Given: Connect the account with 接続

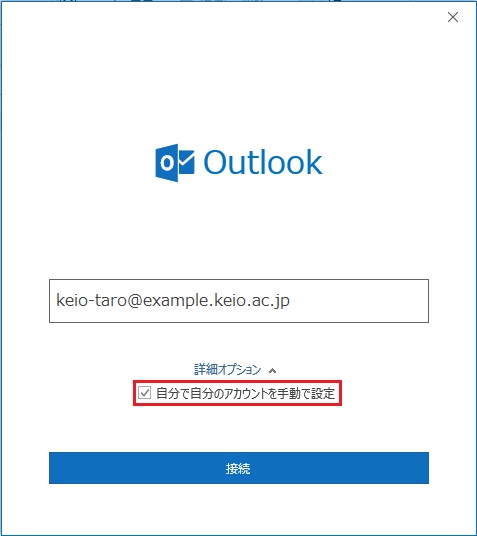Looking at the screenshot, I should [239, 468].
